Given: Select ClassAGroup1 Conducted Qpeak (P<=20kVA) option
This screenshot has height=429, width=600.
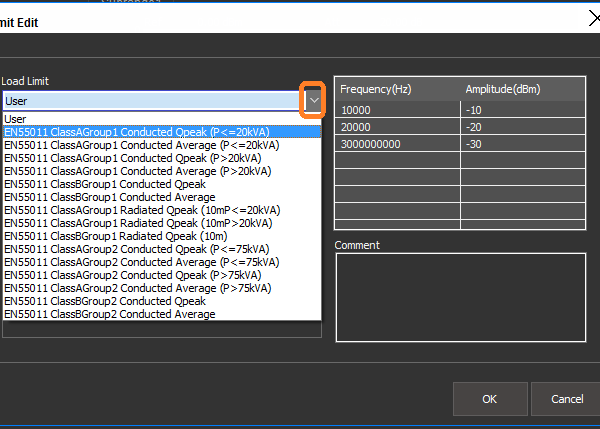Looking at the screenshot, I should point(140,132).
